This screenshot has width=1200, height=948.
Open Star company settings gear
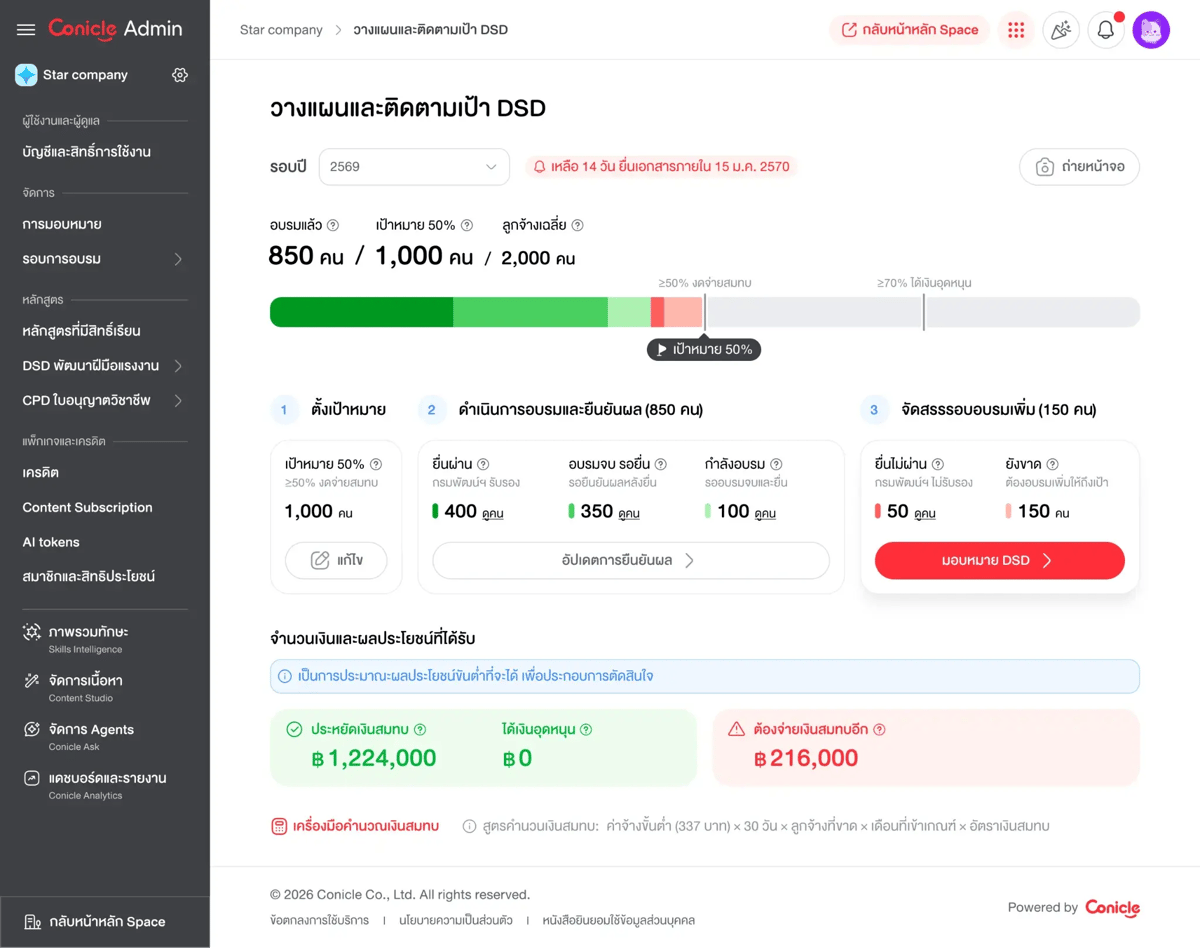180,75
